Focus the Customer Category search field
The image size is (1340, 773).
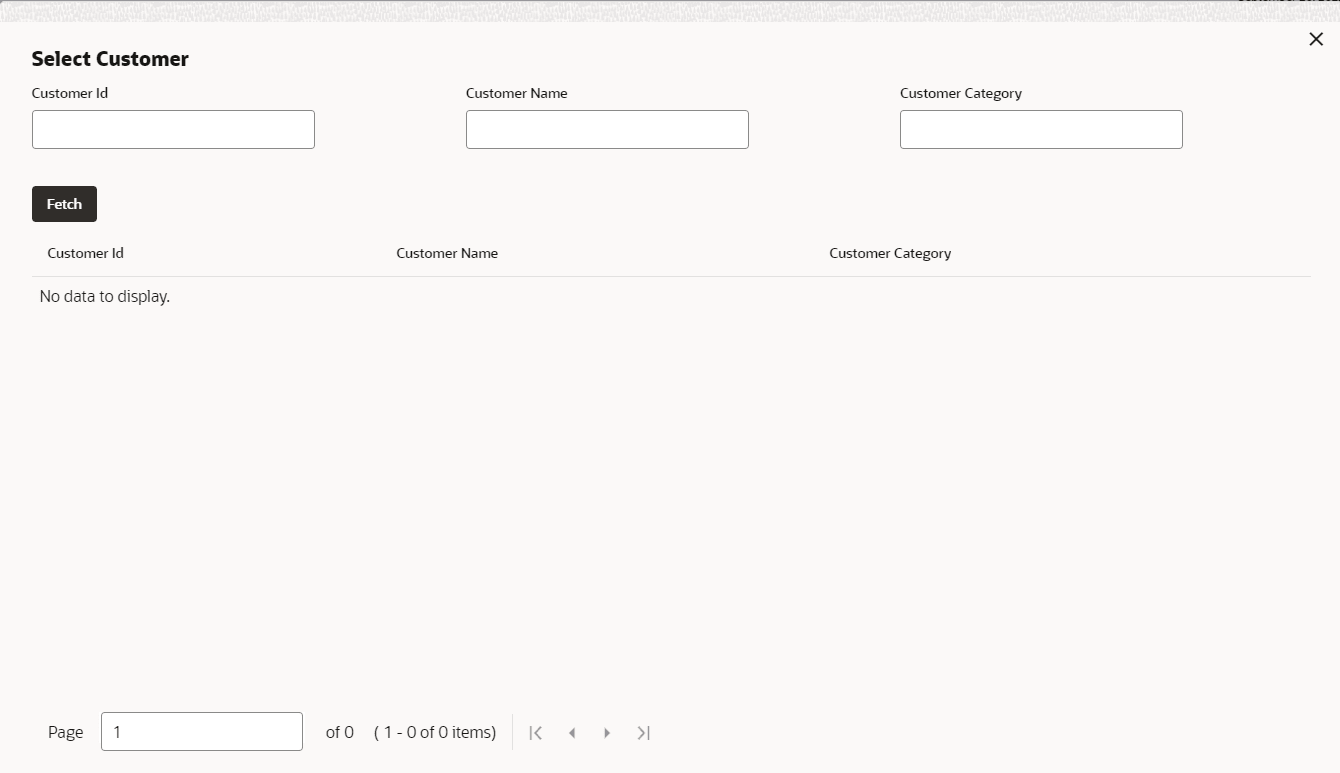[1041, 130]
